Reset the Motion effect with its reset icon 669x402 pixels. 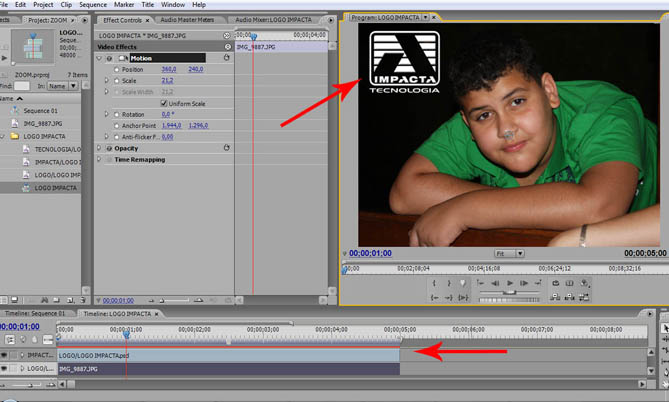click(227, 58)
